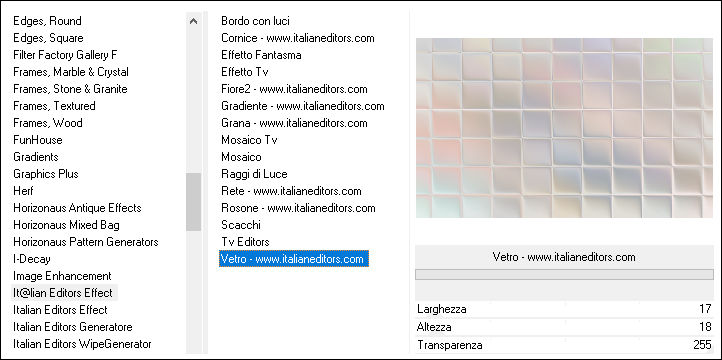Image resolution: width=722 pixels, height=360 pixels.
Task: Click the category list scrollbar thumb
Action: [x=194, y=202]
